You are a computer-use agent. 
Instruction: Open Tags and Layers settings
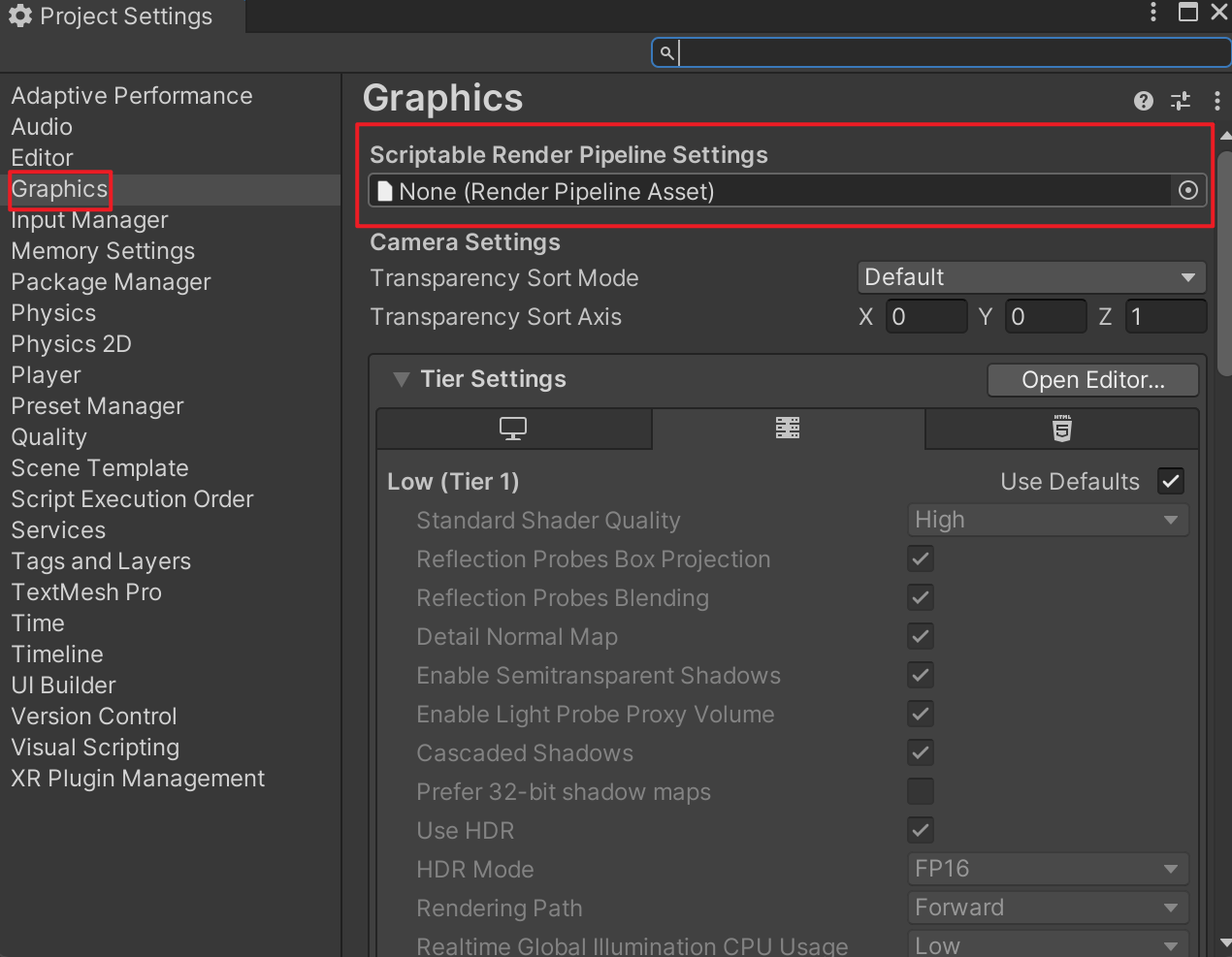pos(101,561)
